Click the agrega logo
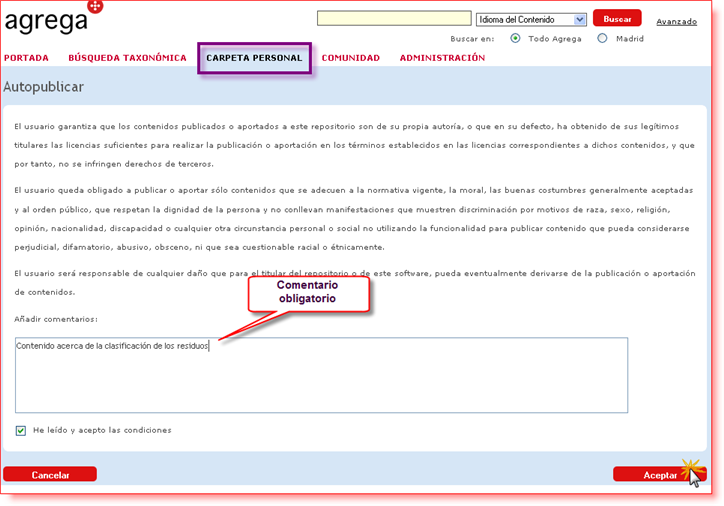724x506 pixels. [x=54, y=19]
